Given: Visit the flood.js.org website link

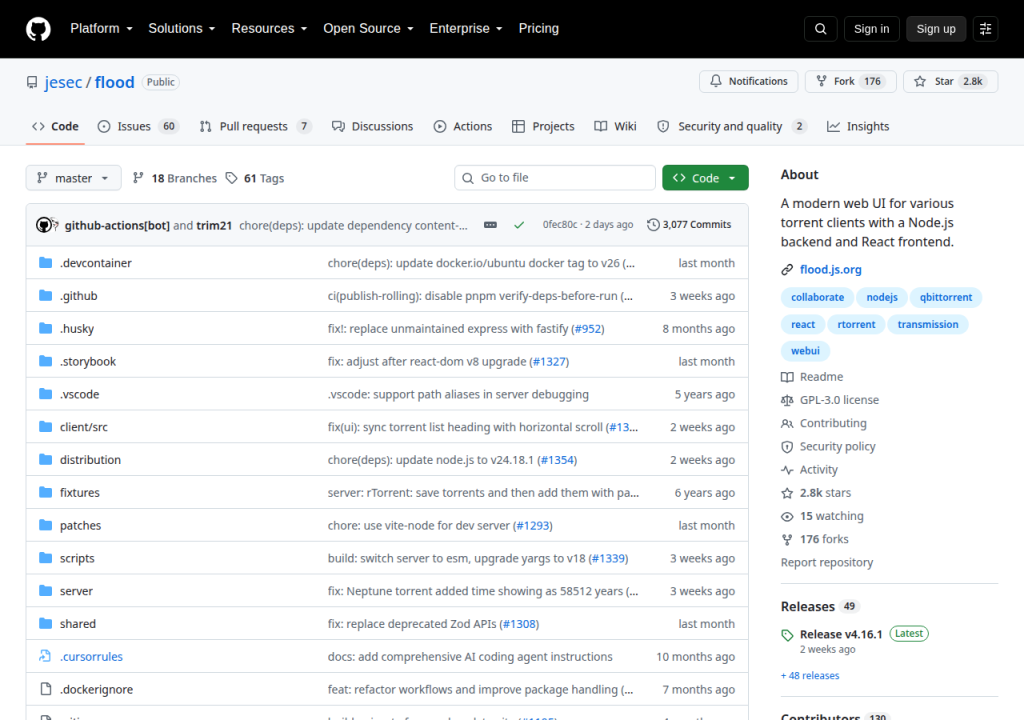Looking at the screenshot, I should (x=830, y=270).
